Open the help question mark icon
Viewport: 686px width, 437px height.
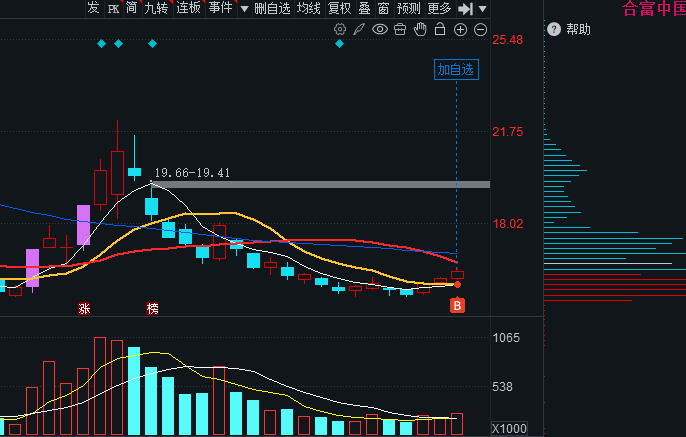point(554,29)
